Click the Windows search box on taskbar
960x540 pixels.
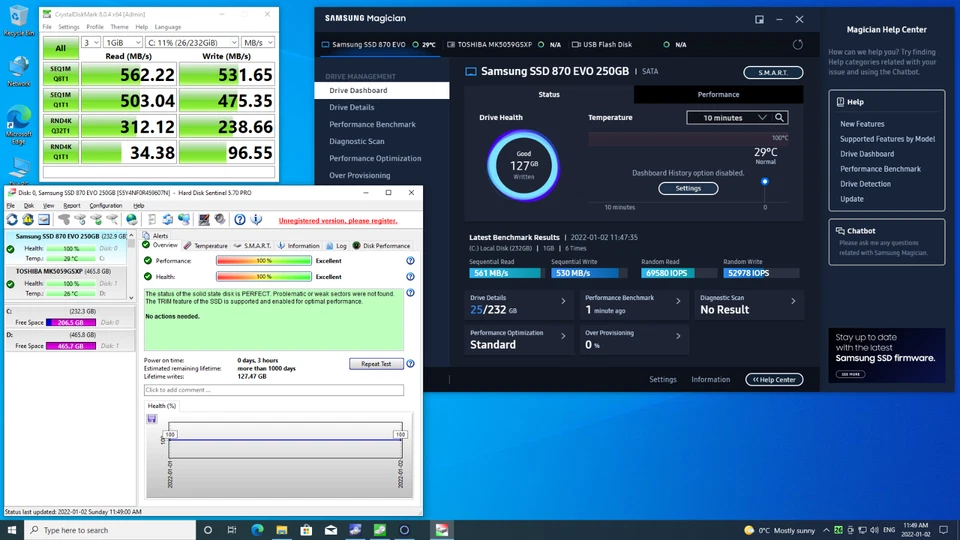click(x=110, y=530)
